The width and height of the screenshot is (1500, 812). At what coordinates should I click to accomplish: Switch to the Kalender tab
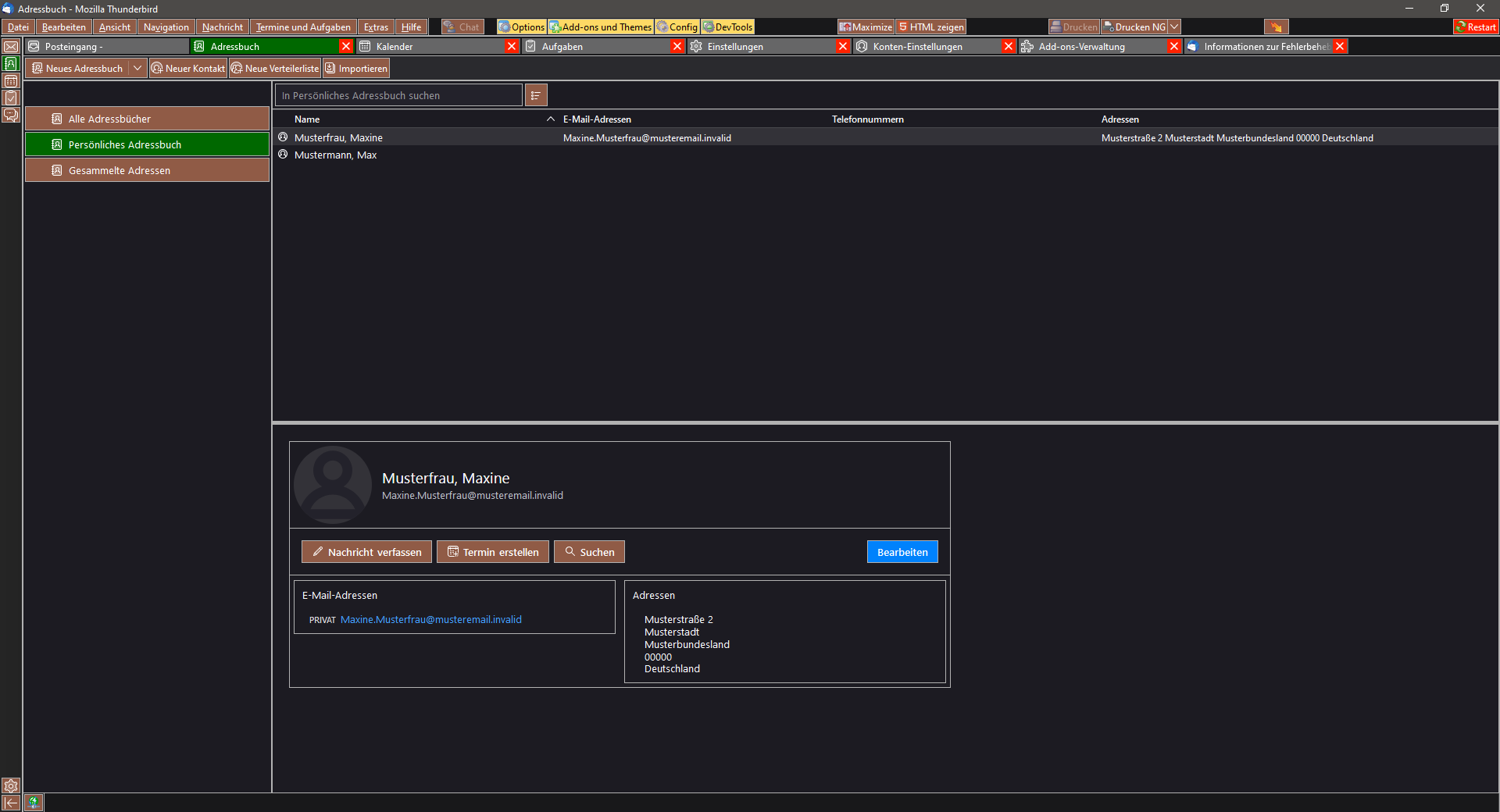(430, 47)
